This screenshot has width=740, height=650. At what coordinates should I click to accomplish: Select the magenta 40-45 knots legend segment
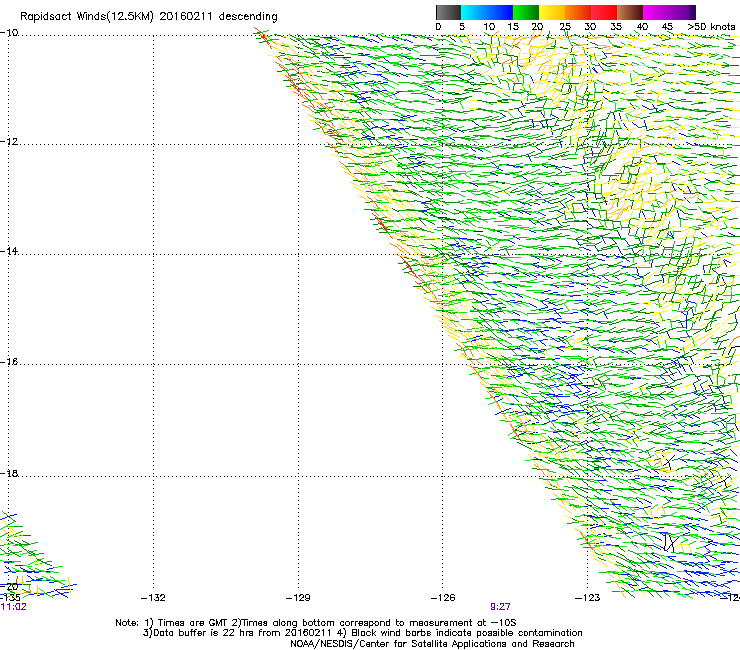(x=656, y=12)
